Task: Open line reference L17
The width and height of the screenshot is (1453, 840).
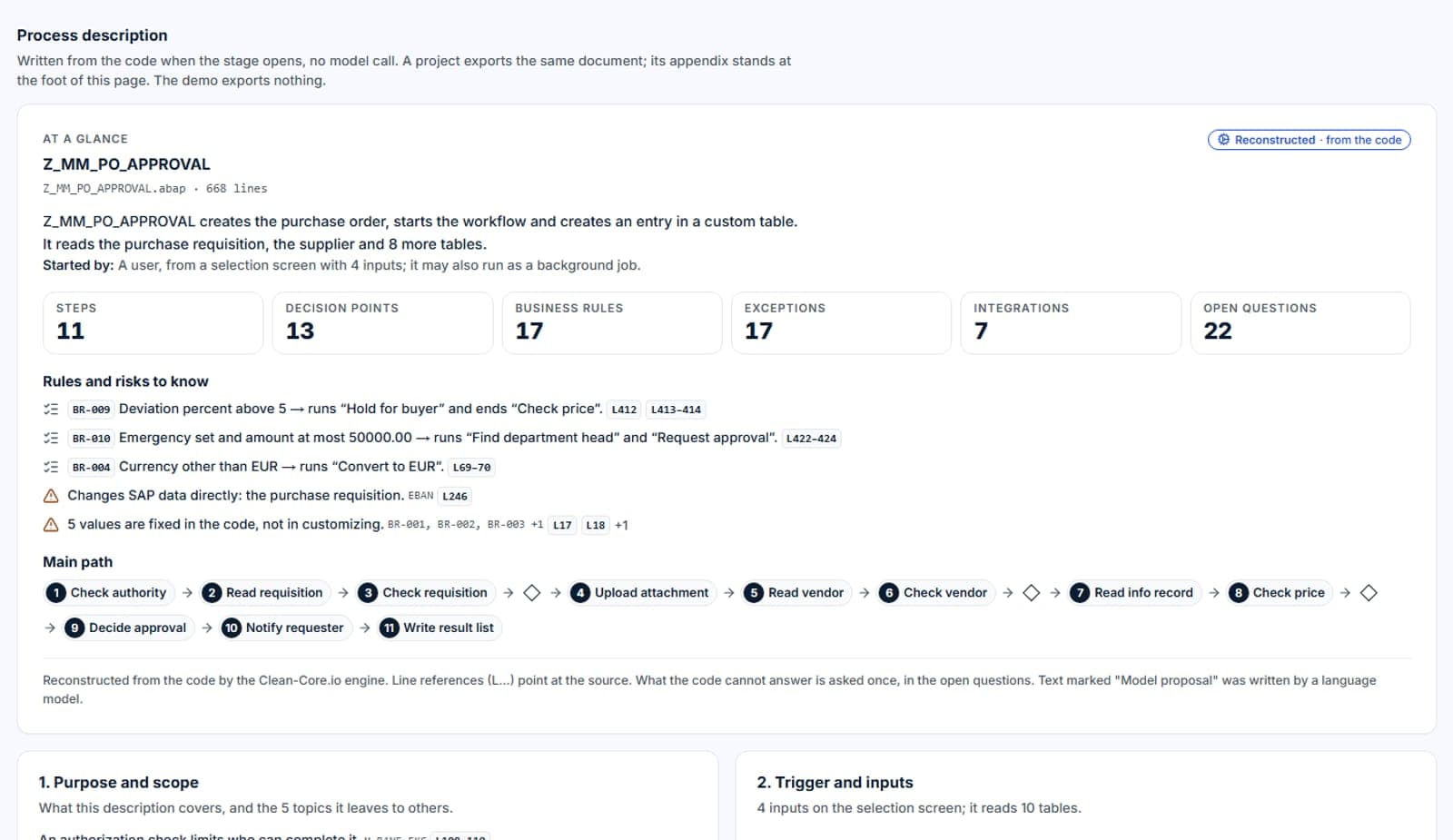Action: click(x=562, y=525)
